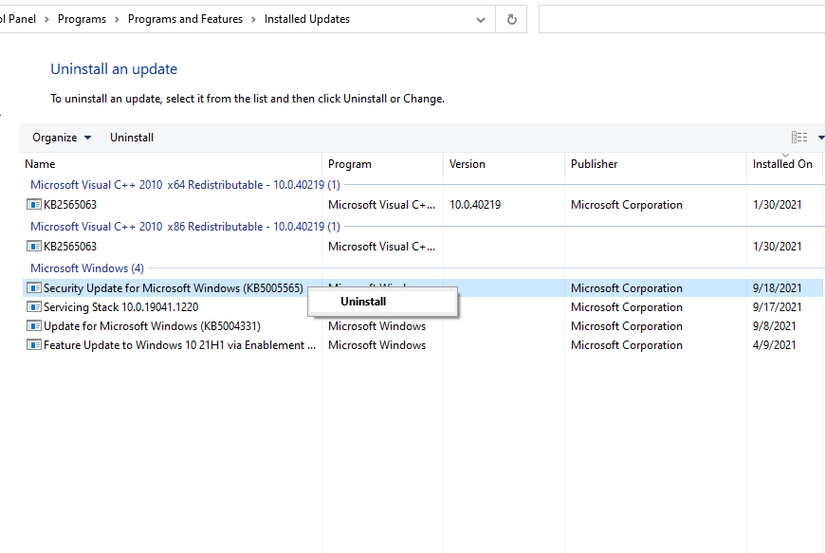825x553 pixels.
Task: Collapse the Visual C++ 2010 x64 group
Action: click(x=185, y=185)
